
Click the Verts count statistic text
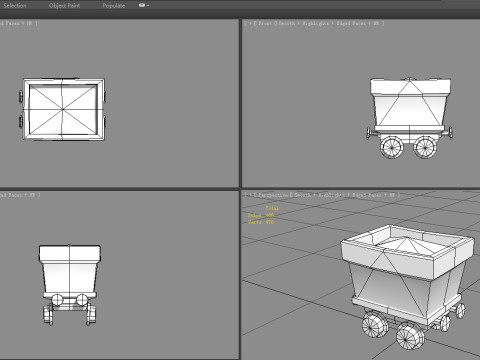click(x=261, y=222)
